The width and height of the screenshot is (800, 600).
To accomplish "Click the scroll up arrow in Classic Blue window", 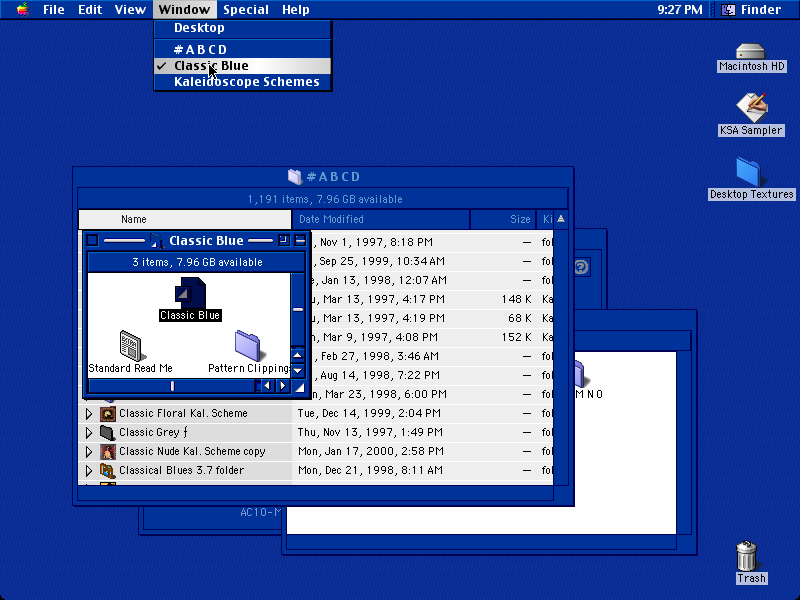I will coord(298,355).
